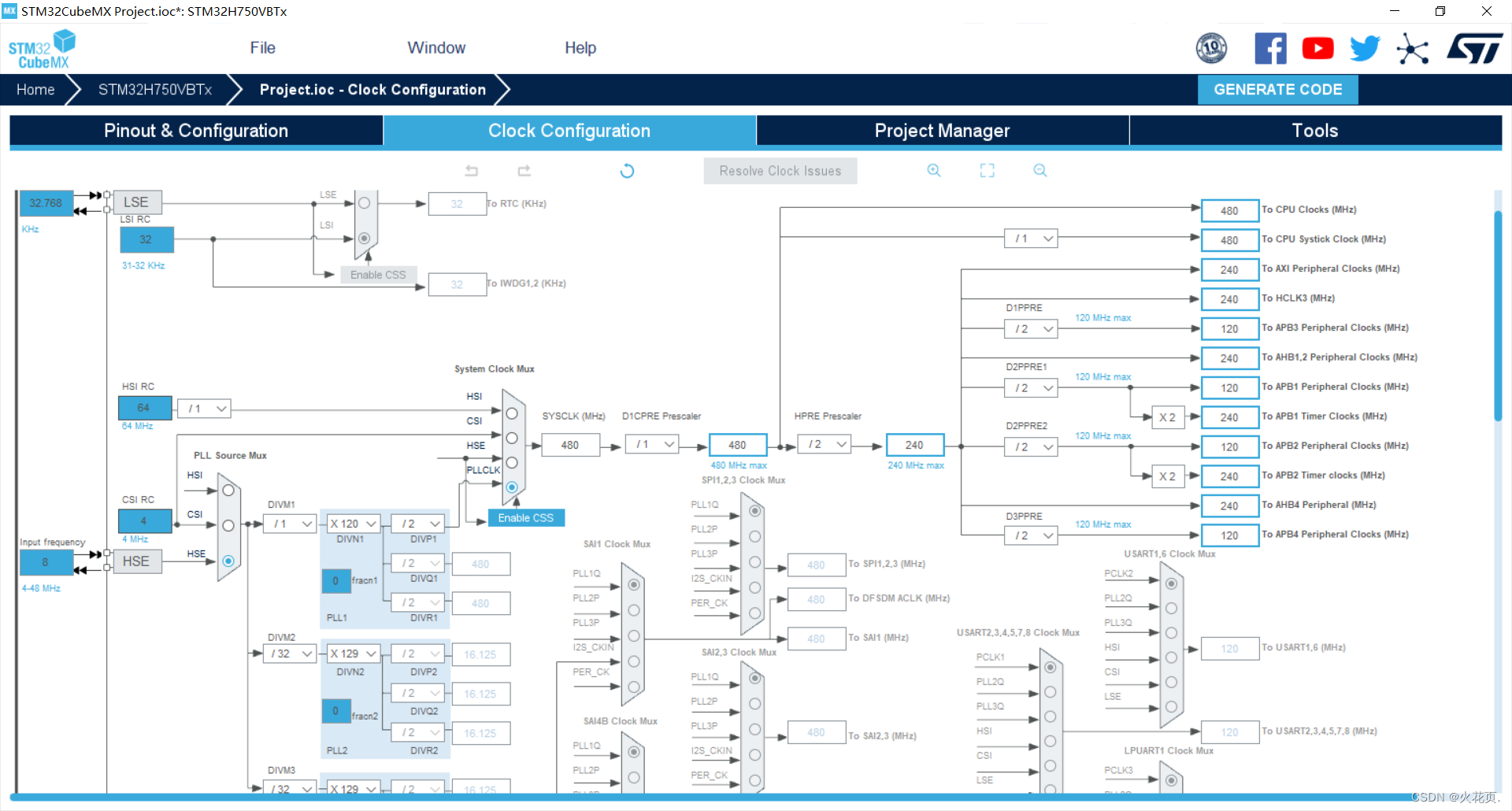1512x811 pixels.
Task: Open the DIVN1 X 120 dropdown
Action: point(354,524)
